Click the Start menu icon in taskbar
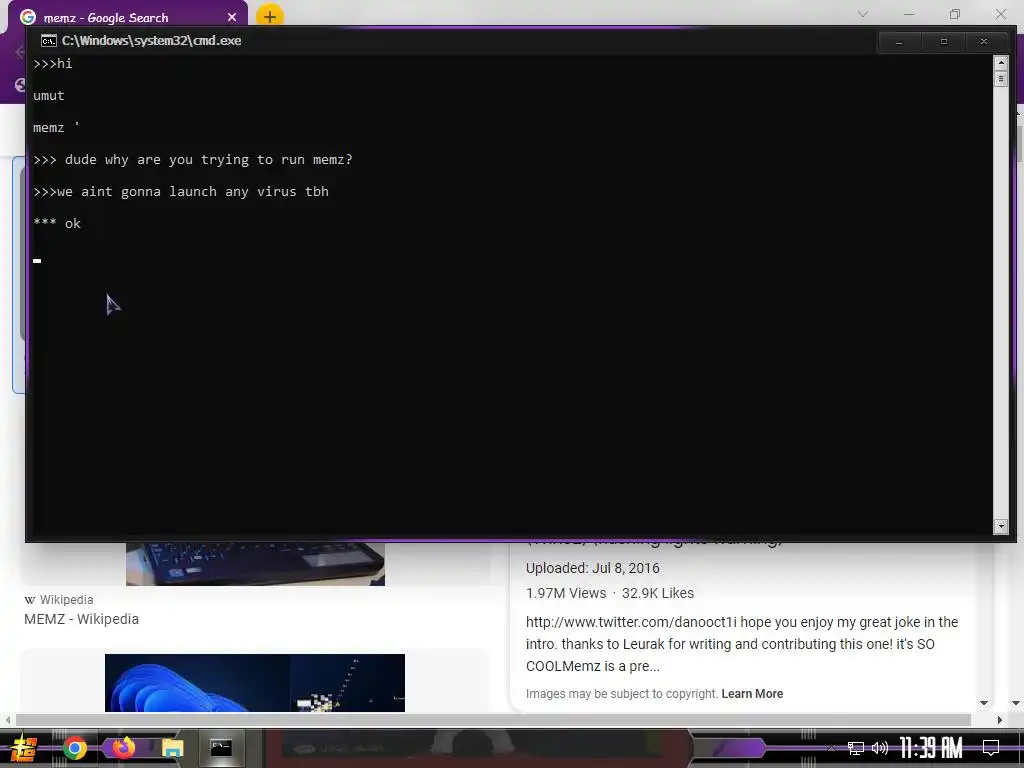The width and height of the screenshot is (1024, 768). point(24,748)
